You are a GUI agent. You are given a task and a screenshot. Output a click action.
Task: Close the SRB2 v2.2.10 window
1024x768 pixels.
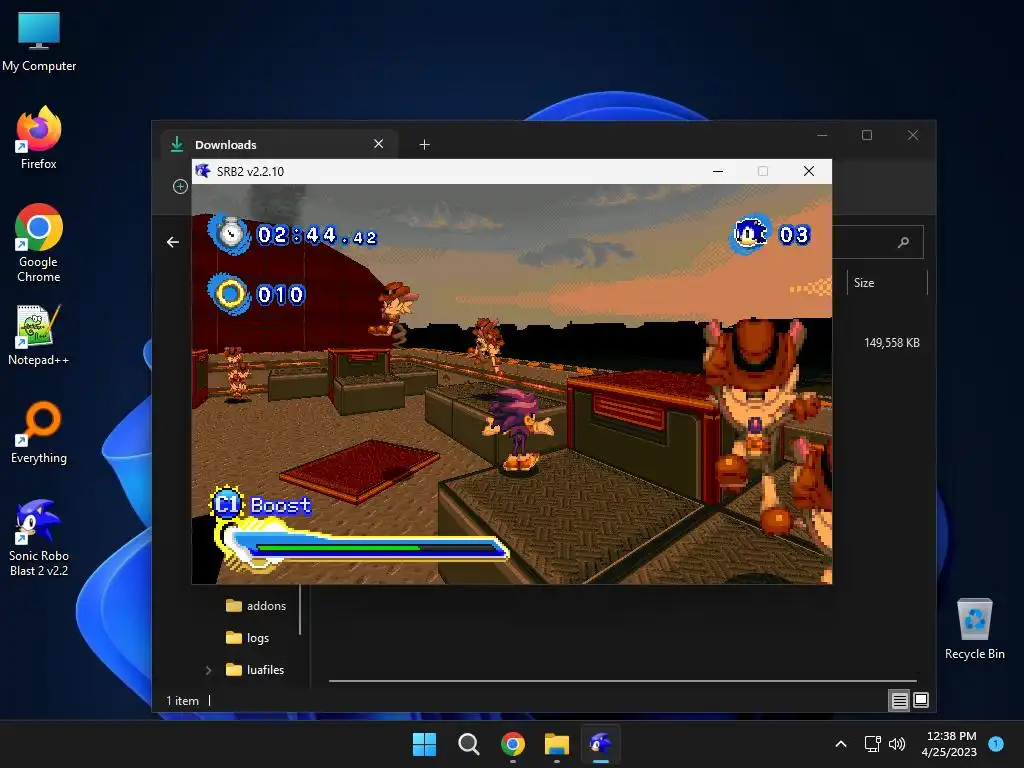coord(808,171)
